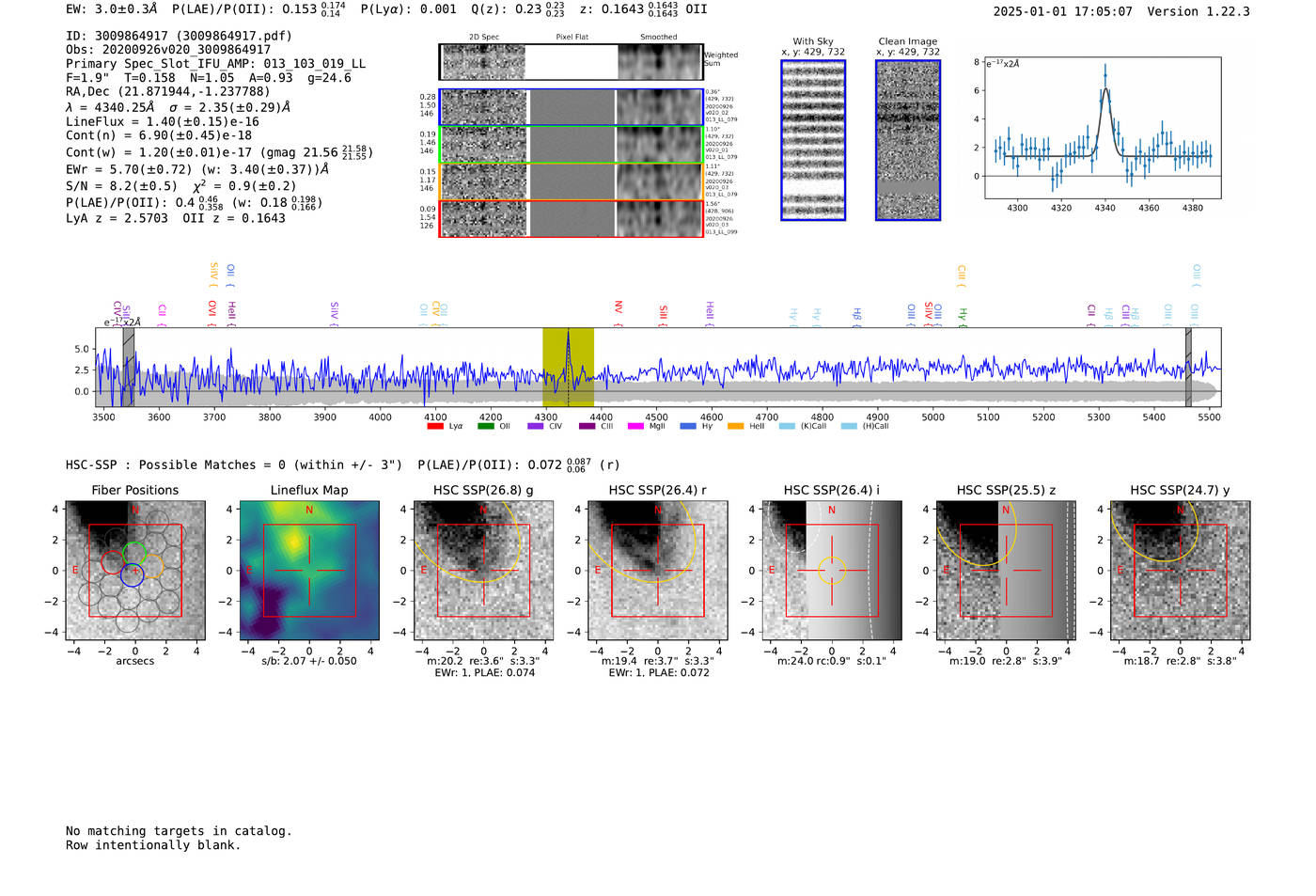
Task: Click the grey hatched band near 3540
Action: pyautogui.click(x=129, y=368)
